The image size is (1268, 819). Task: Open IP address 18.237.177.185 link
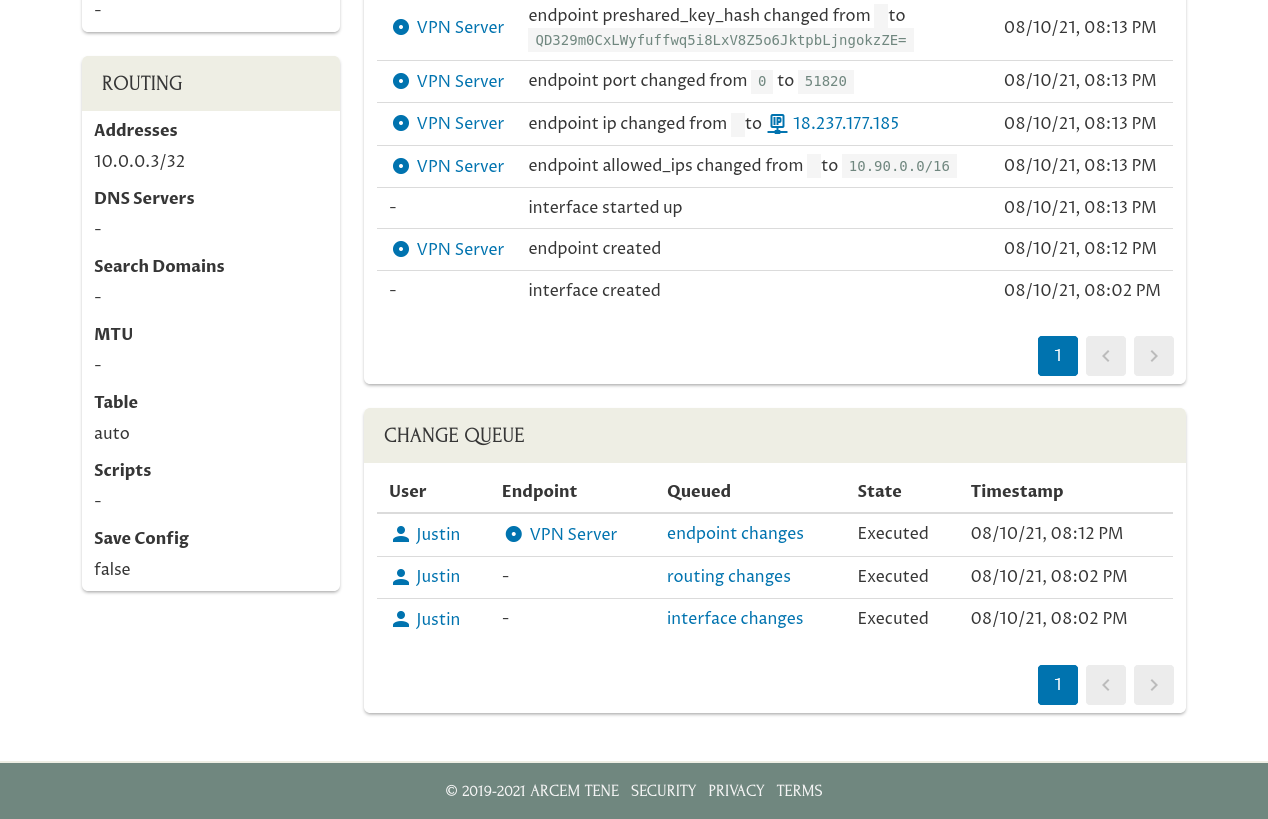pyautogui.click(x=846, y=124)
